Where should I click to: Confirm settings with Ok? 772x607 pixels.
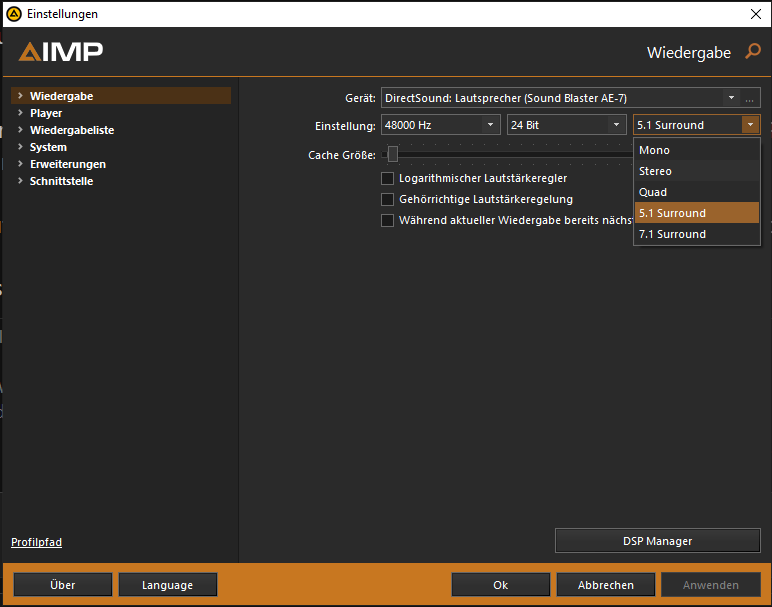pyautogui.click(x=500, y=584)
